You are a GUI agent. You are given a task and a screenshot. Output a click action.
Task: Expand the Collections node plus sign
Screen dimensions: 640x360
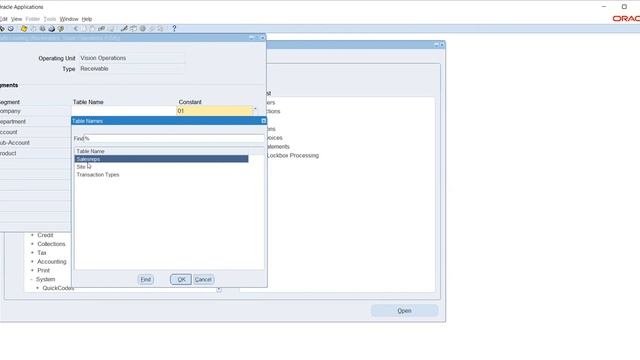32,244
